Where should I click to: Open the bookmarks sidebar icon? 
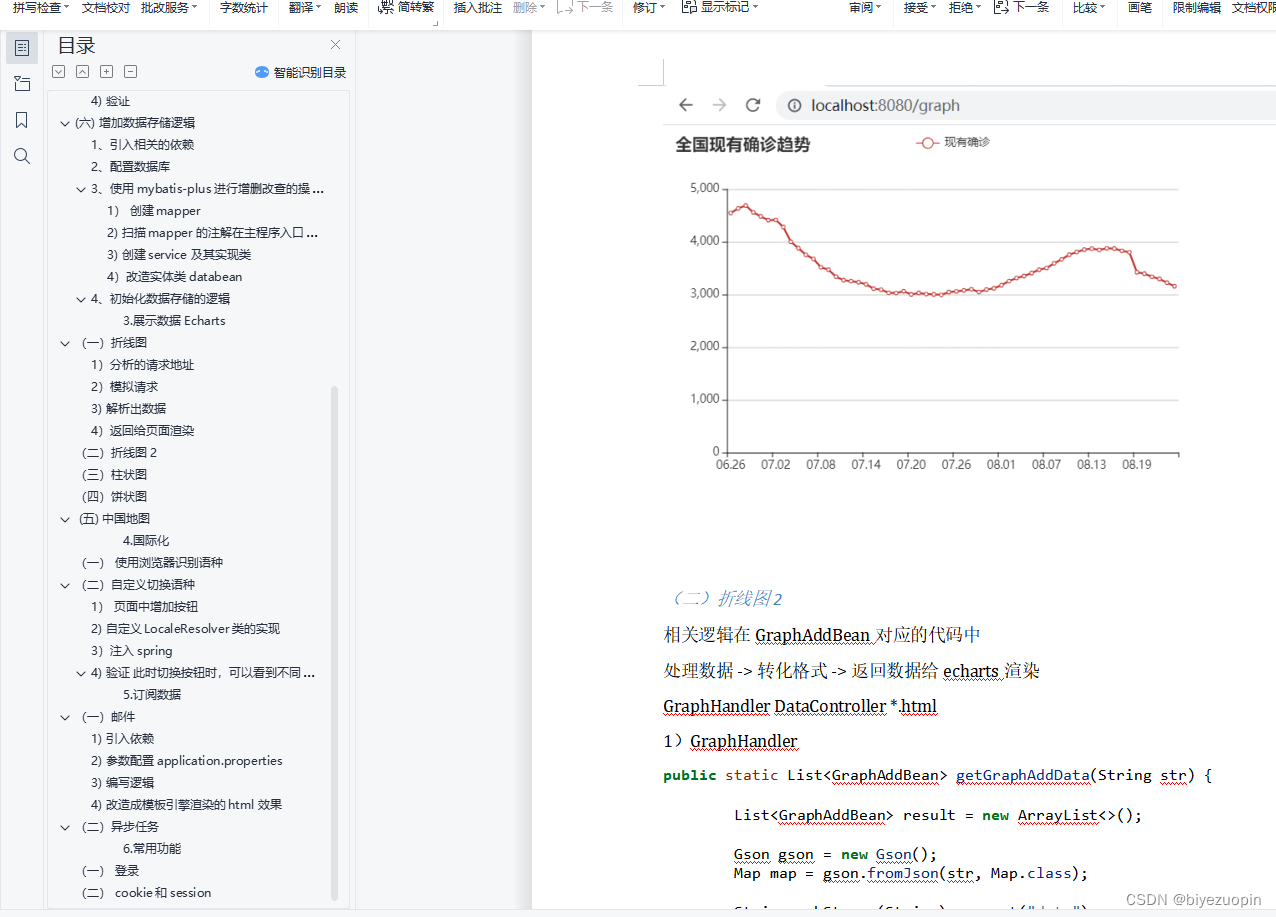[x=22, y=120]
